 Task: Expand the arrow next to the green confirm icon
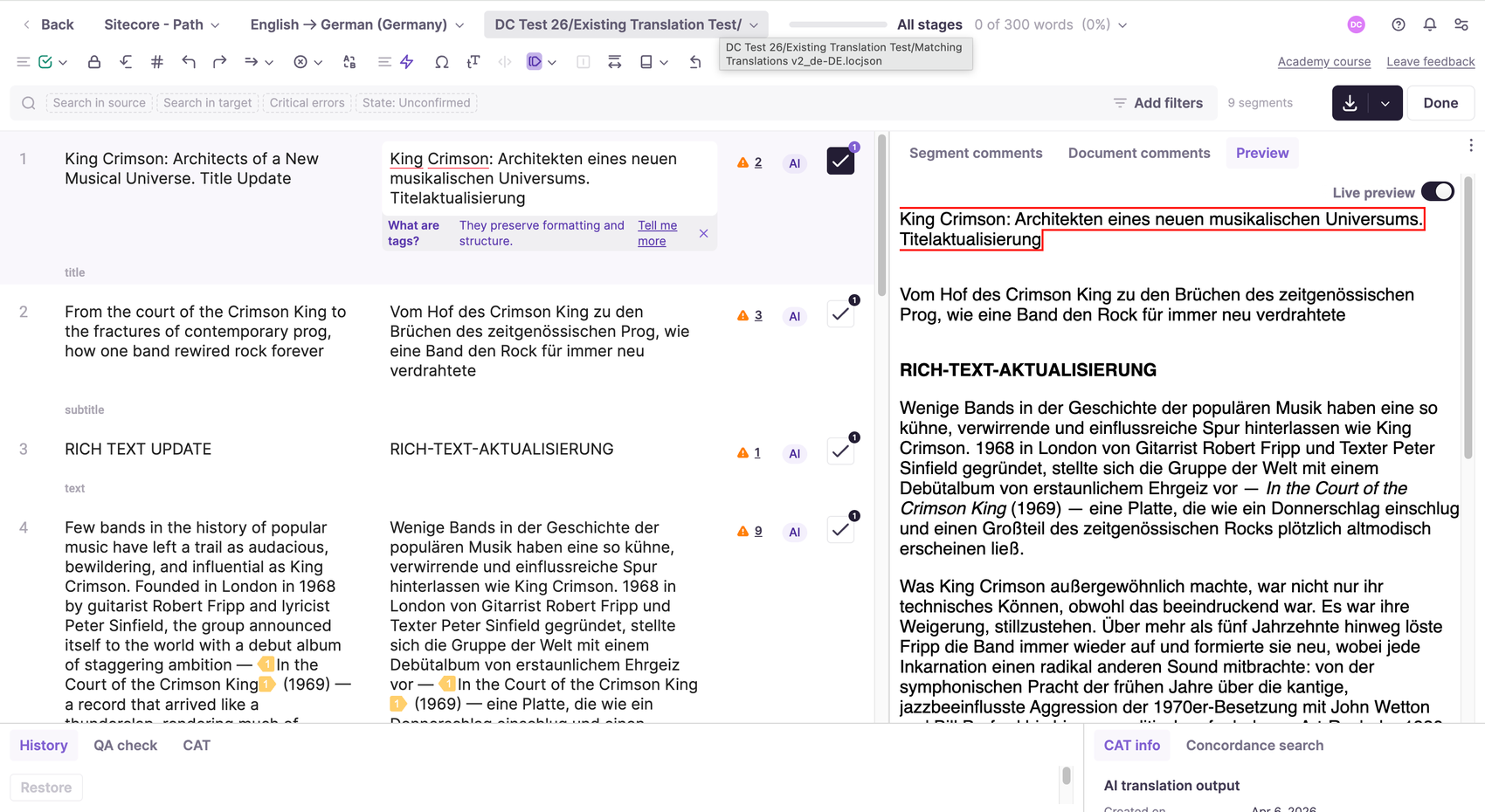(63, 63)
